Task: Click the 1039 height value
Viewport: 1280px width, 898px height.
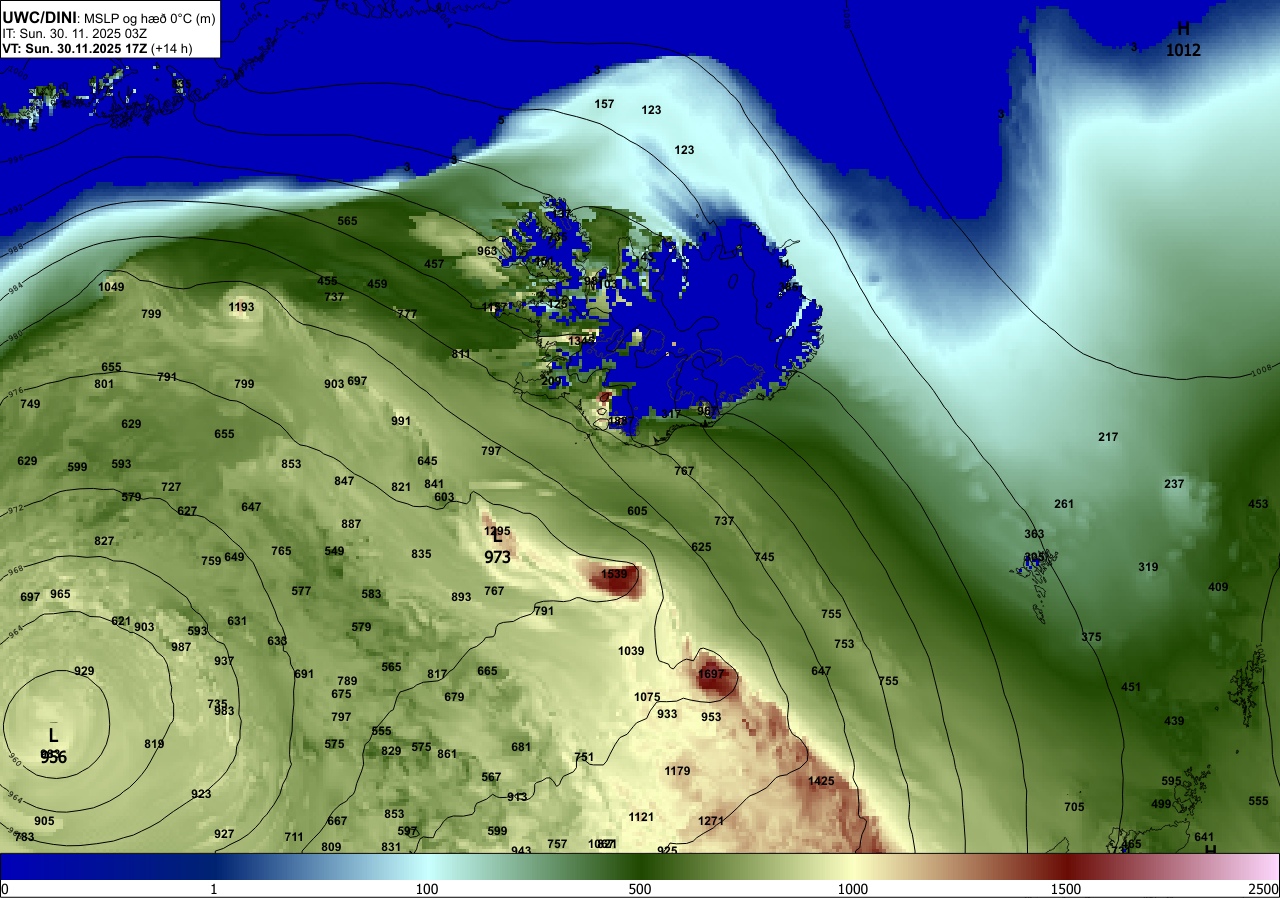Action: pos(631,651)
